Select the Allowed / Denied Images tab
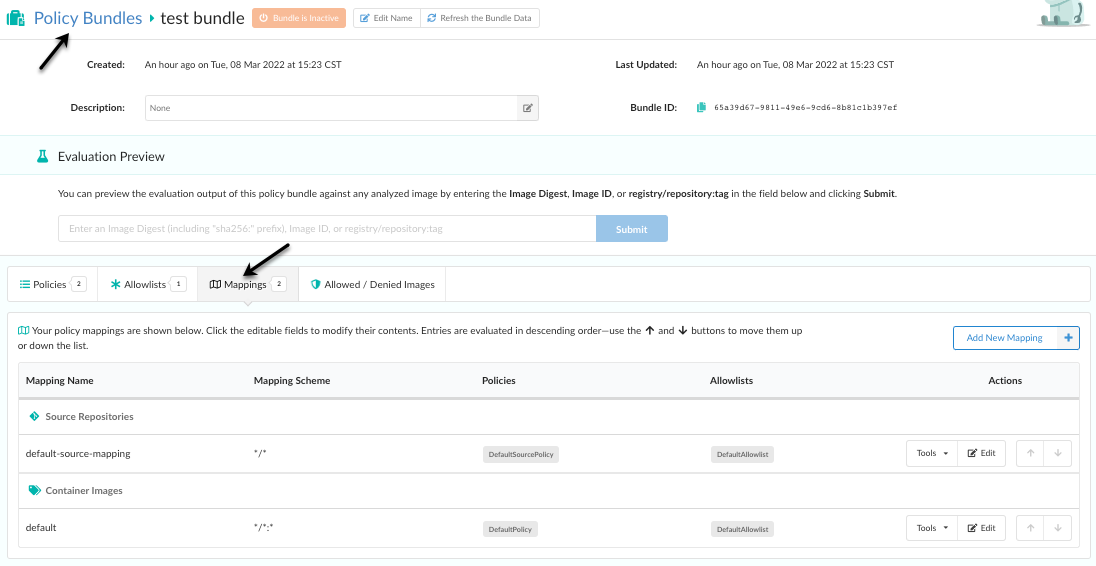 [x=372, y=285]
